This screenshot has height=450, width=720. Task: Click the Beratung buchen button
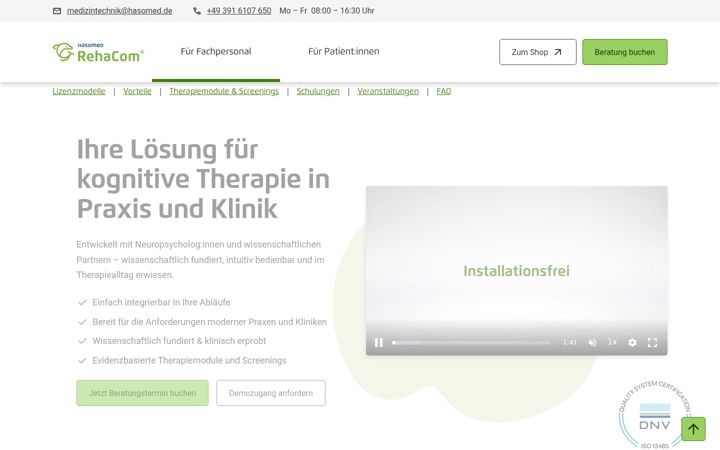pyautogui.click(x=624, y=52)
